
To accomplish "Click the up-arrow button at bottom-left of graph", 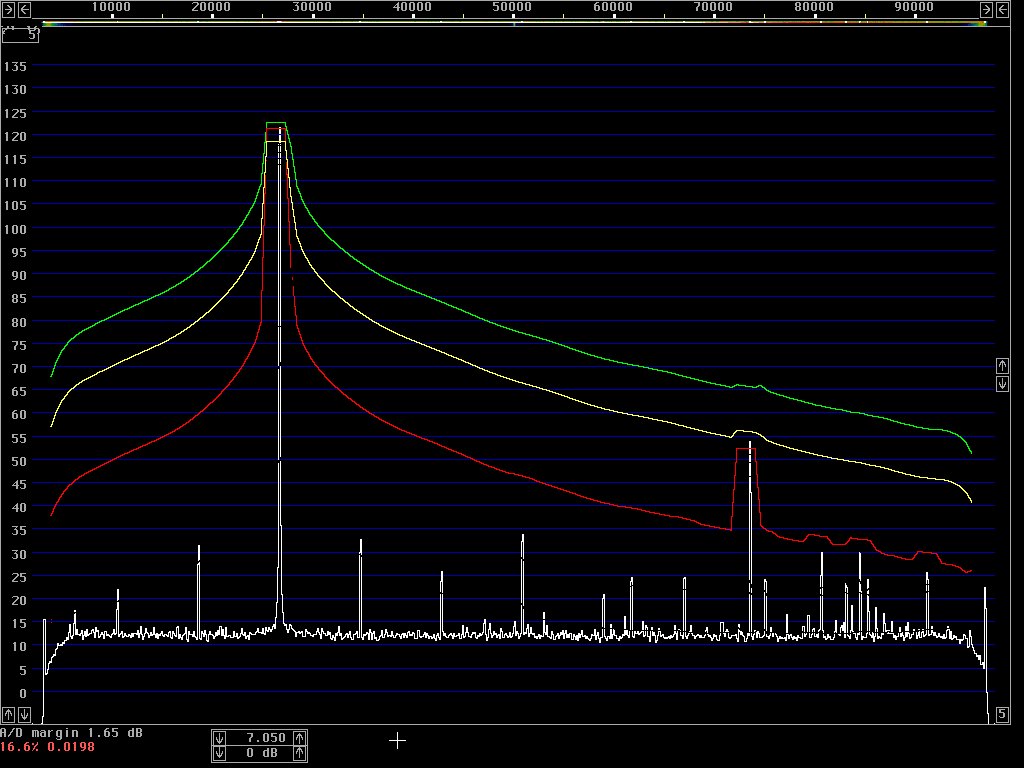I will click(x=8, y=714).
